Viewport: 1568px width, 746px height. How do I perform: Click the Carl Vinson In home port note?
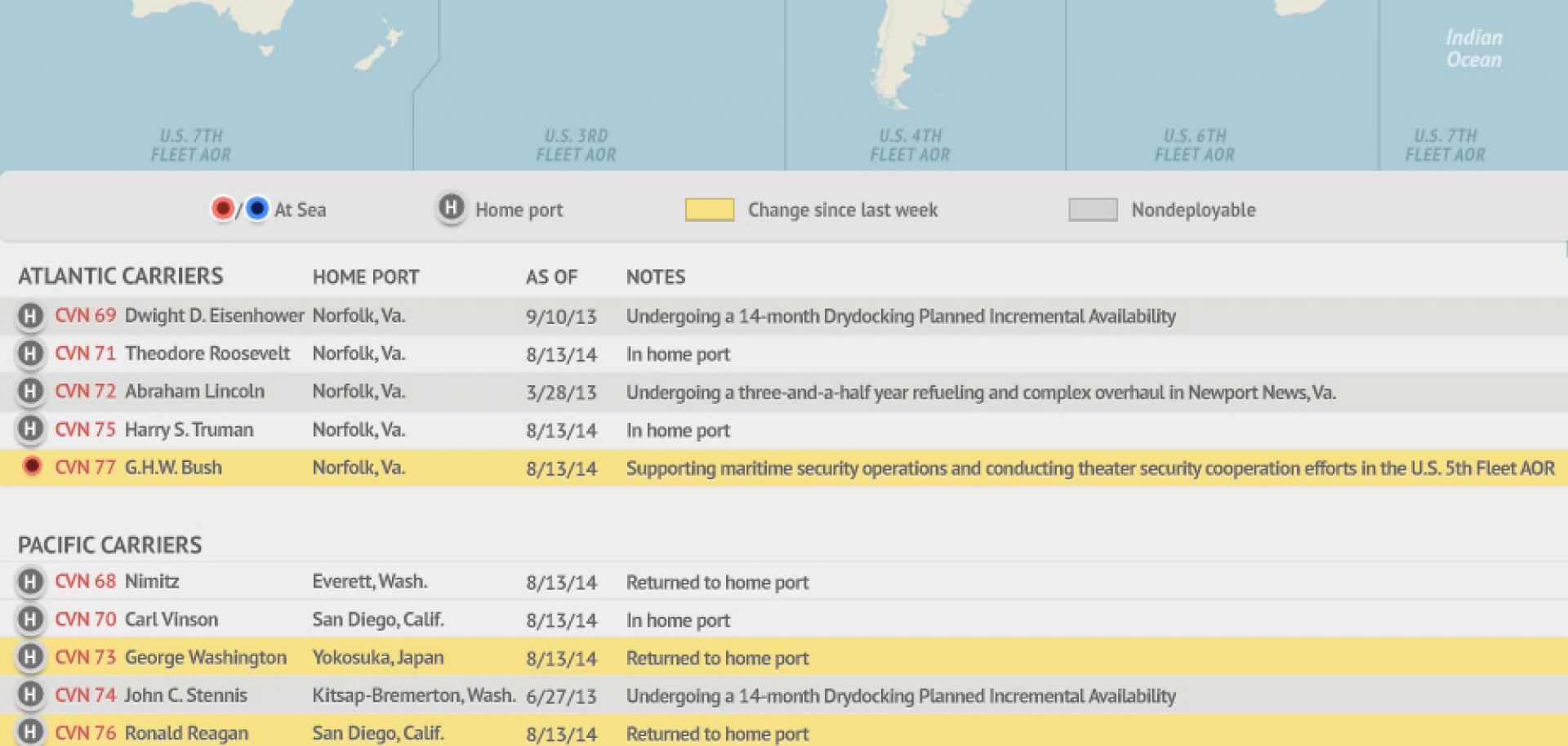(678, 620)
